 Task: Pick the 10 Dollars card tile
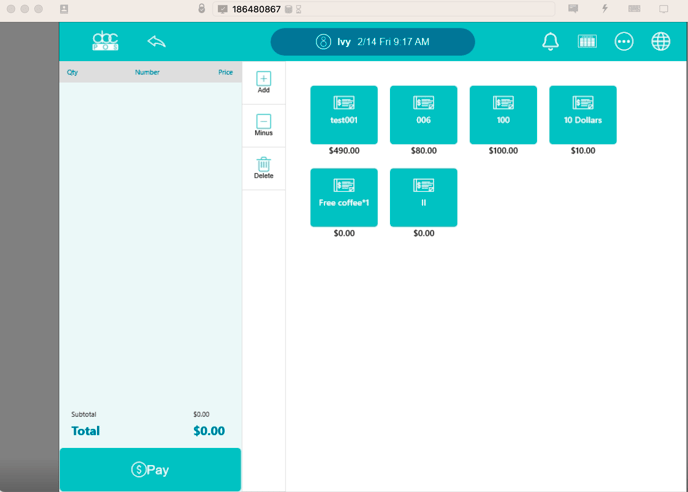(583, 114)
